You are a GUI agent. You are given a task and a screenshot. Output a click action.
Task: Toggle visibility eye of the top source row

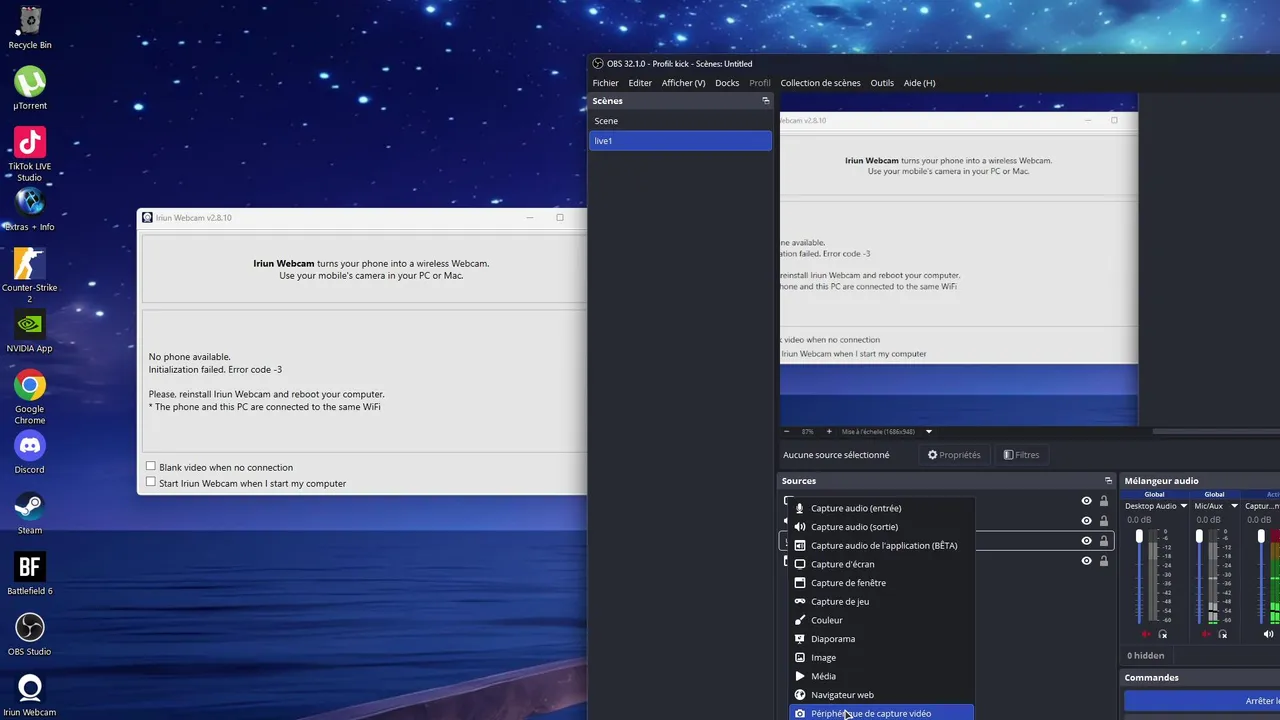click(x=1086, y=501)
